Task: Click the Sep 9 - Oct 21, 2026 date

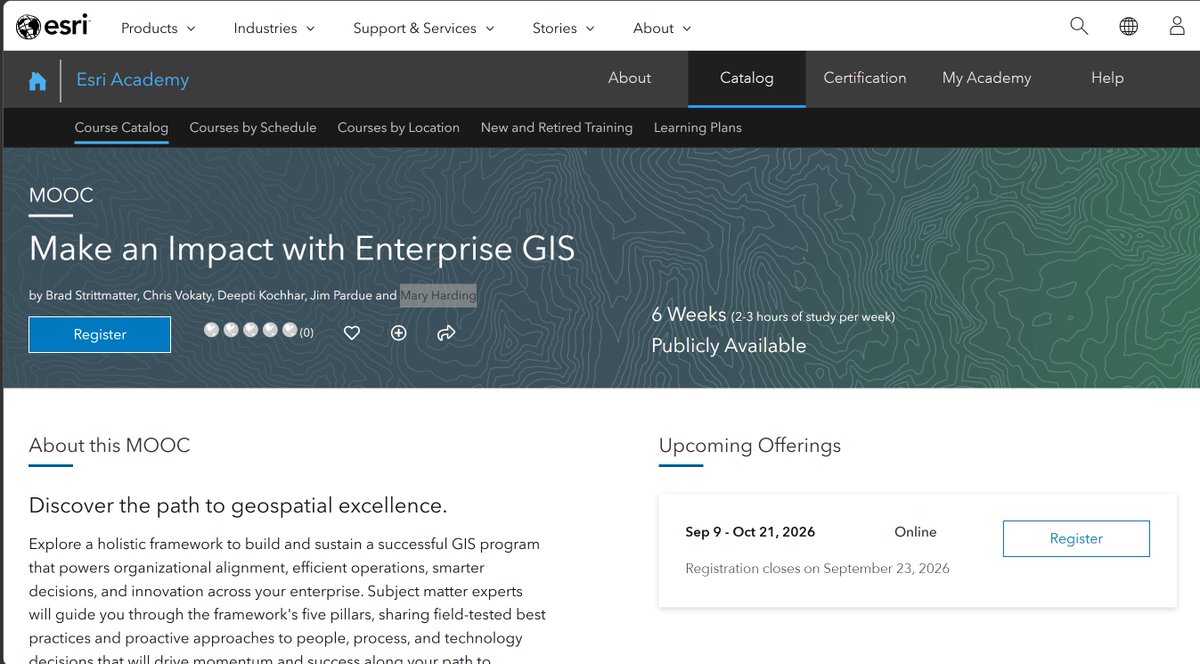Action: click(x=752, y=533)
